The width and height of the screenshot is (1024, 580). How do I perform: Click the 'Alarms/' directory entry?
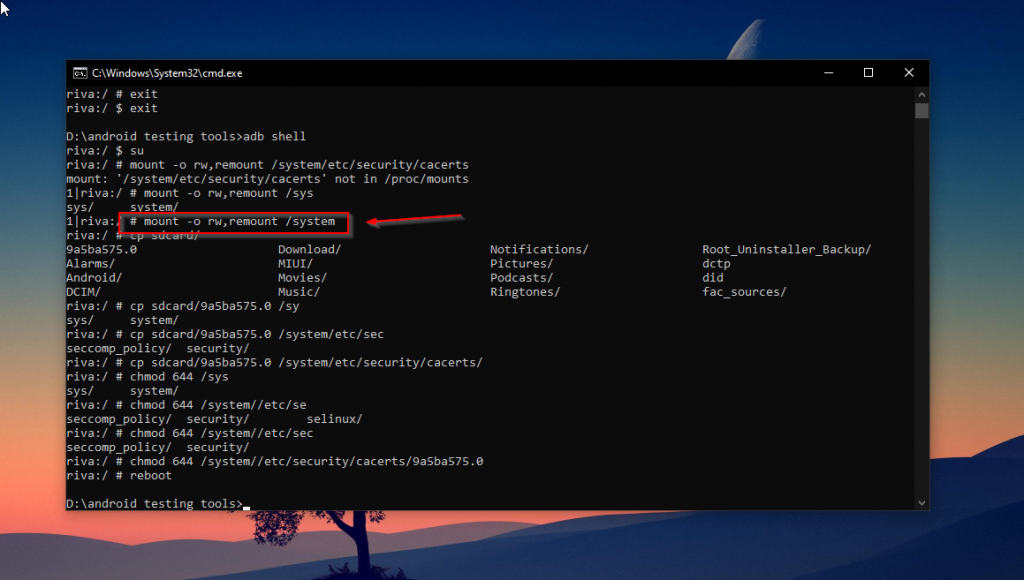tap(90, 264)
